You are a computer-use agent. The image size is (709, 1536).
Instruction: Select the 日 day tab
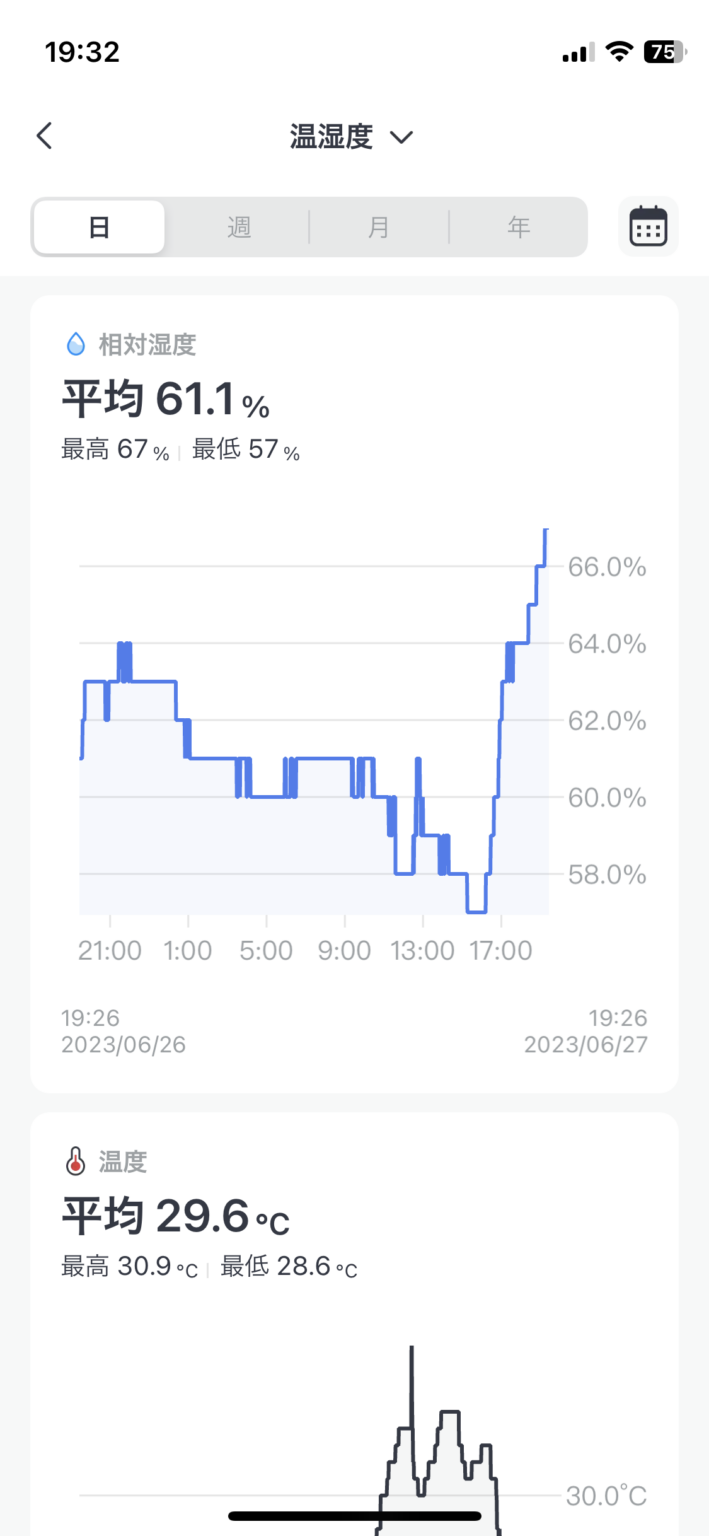[x=99, y=227]
